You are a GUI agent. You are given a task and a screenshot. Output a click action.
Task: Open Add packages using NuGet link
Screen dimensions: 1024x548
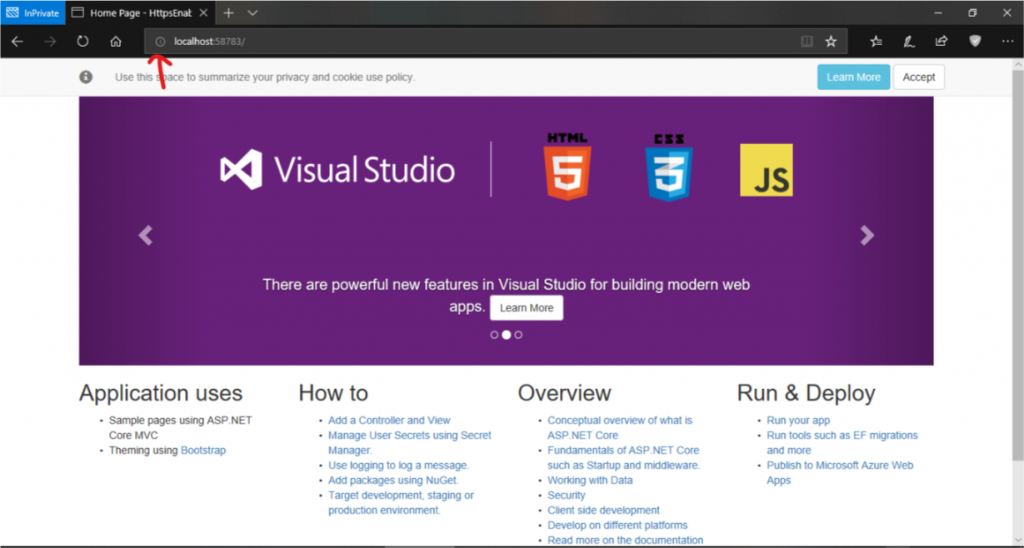point(393,480)
